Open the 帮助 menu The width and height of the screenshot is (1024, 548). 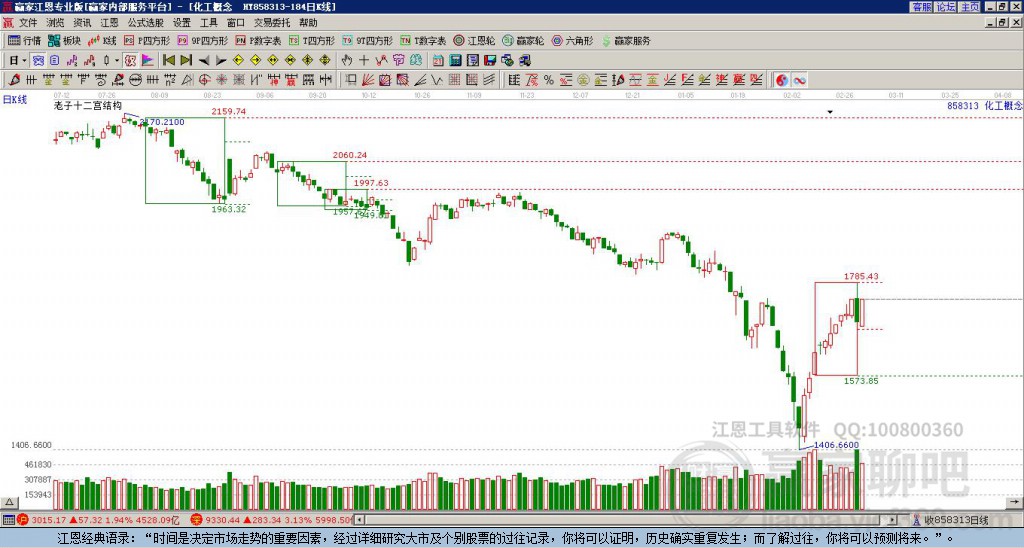[308, 23]
